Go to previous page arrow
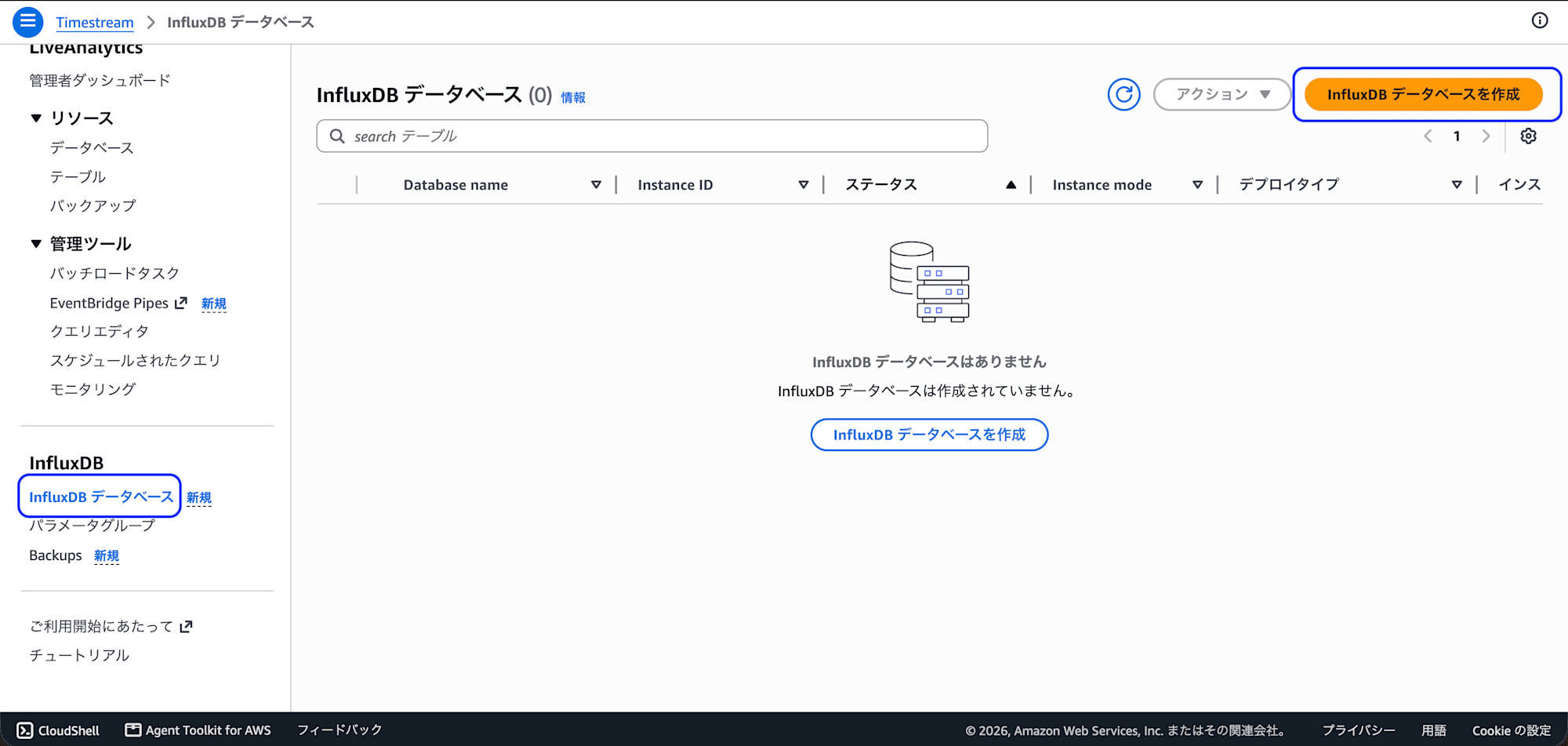The width and height of the screenshot is (1568, 746). point(1428,136)
